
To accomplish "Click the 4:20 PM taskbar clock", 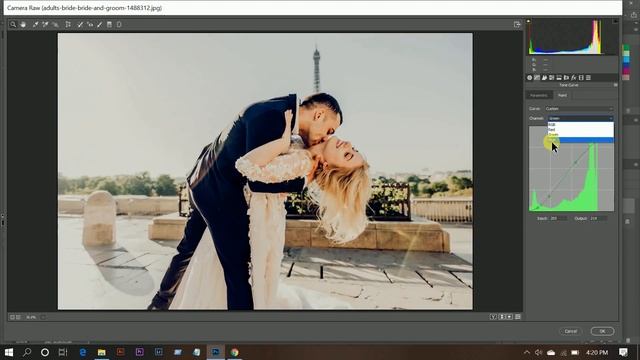I will 597,352.
